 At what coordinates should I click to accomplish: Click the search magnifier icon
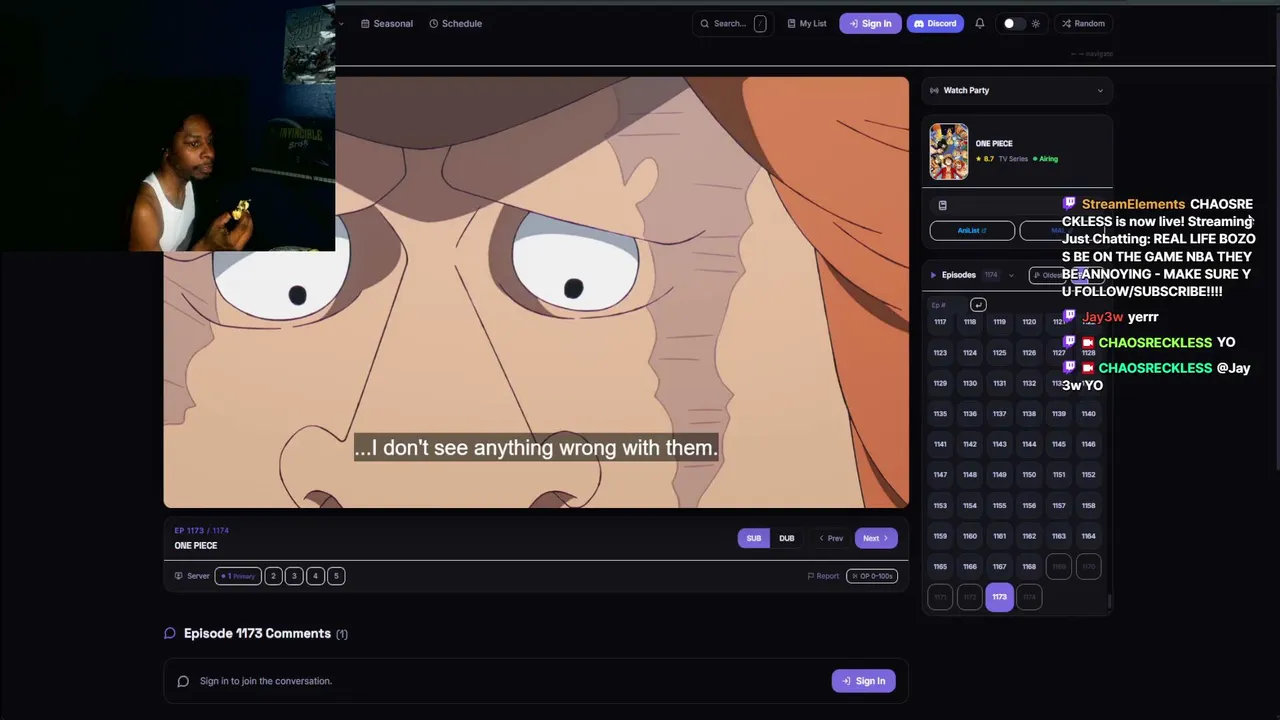pyautogui.click(x=705, y=23)
